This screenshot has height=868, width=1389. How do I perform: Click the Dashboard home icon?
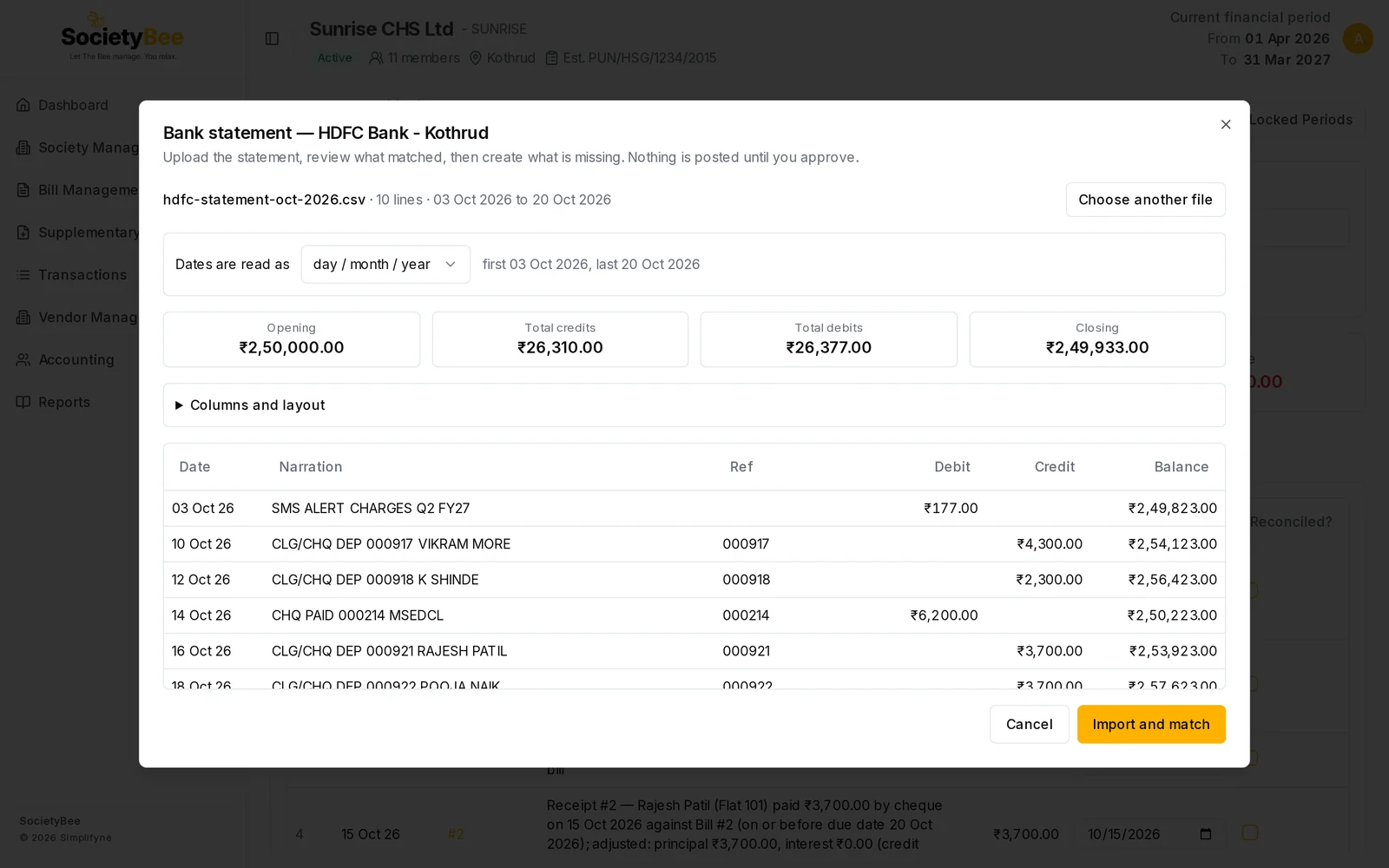coord(23,105)
